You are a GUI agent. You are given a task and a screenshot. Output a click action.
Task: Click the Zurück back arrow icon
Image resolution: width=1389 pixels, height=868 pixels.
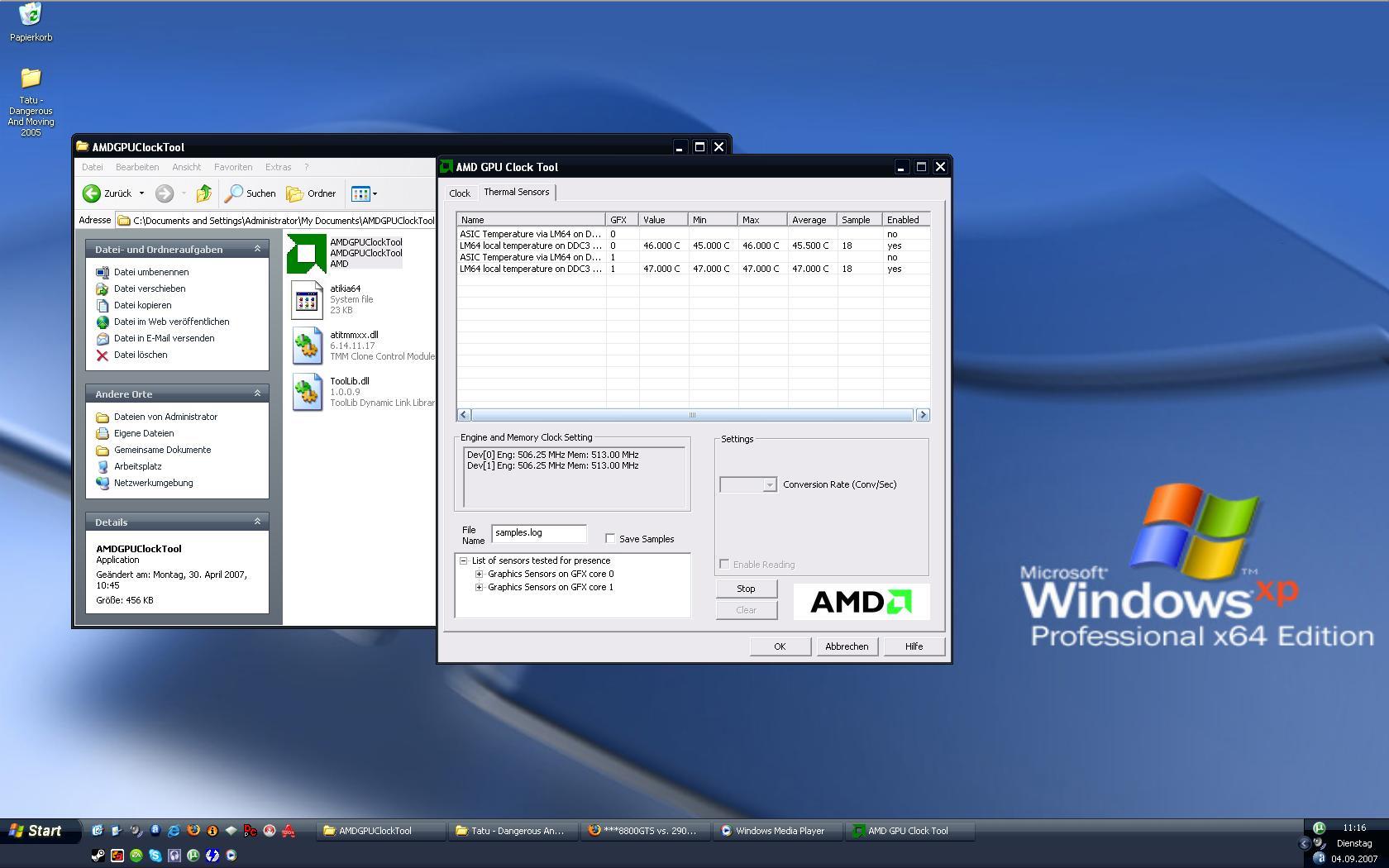91,193
